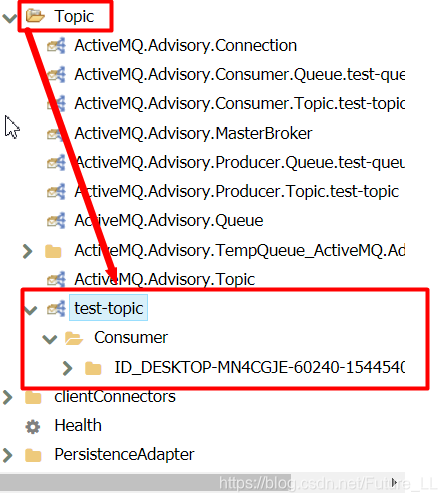Click the test-topic bean icon
447x502 pixels.
[x=56, y=308]
